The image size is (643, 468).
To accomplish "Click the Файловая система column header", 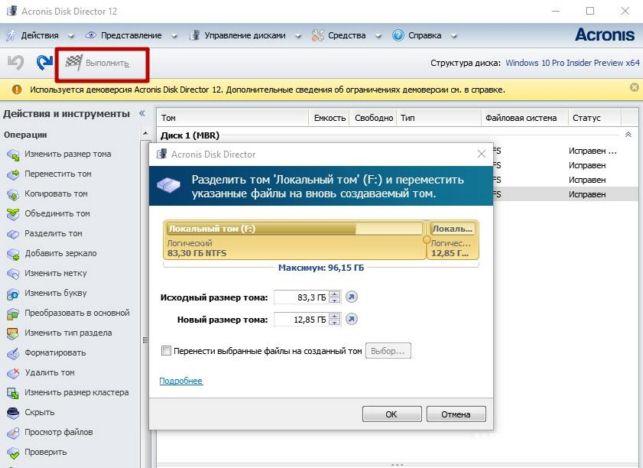I will (x=524, y=118).
